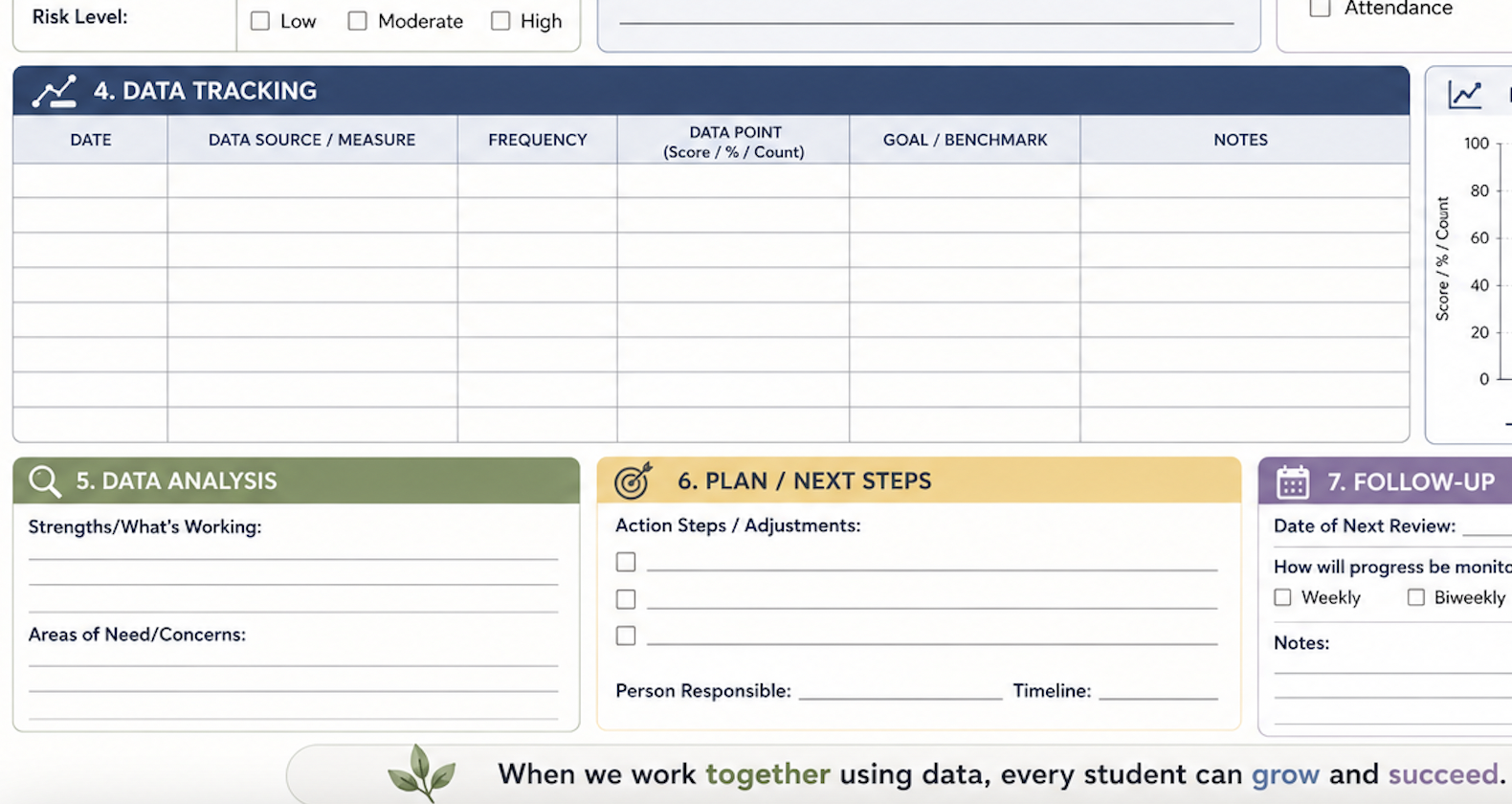1512x804 pixels.
Task: Tick the third Action Steps checkbox
Action: point(626,636)
